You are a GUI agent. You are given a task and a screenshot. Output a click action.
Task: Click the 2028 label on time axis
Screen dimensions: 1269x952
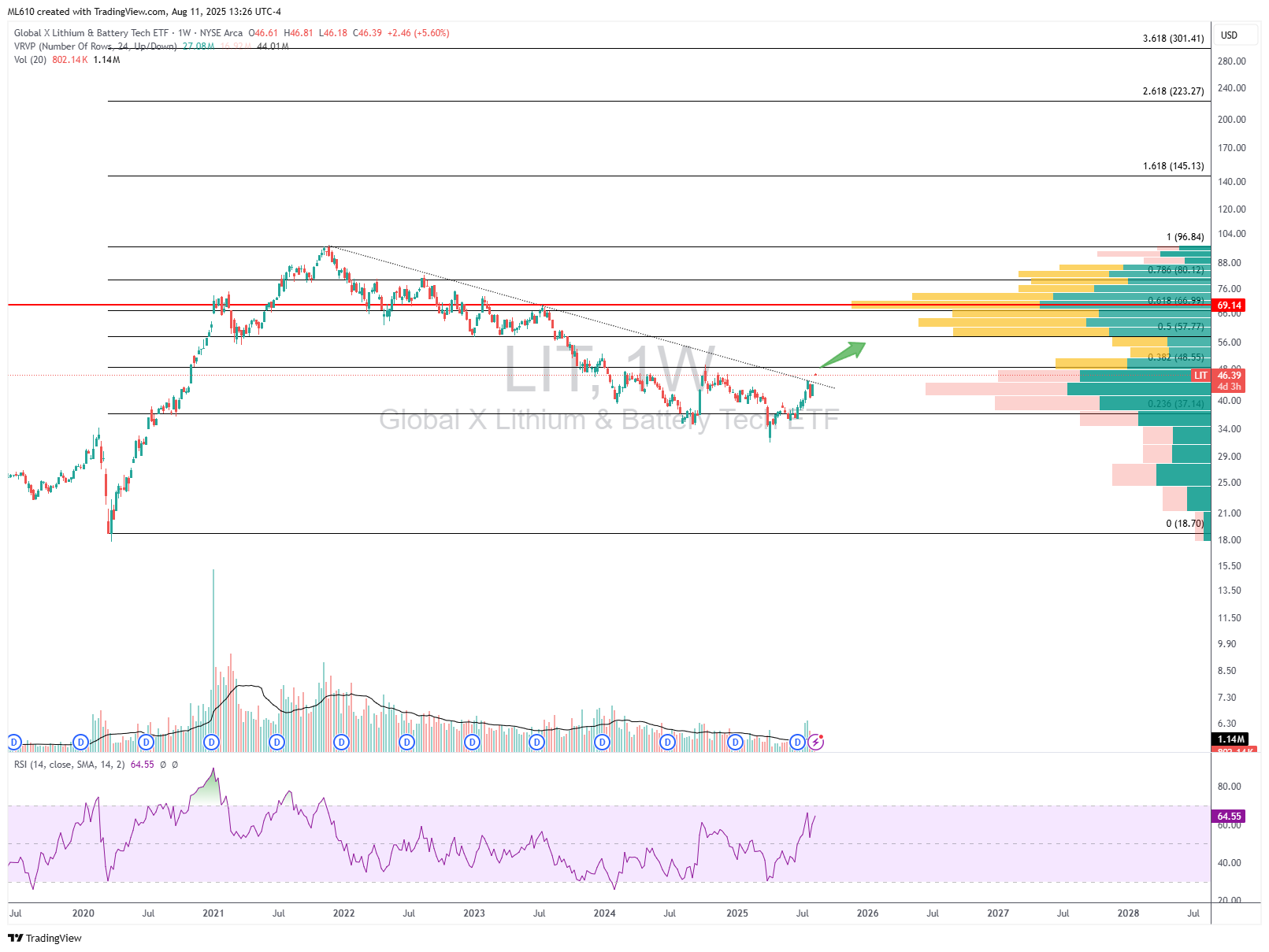[1128, 913]
